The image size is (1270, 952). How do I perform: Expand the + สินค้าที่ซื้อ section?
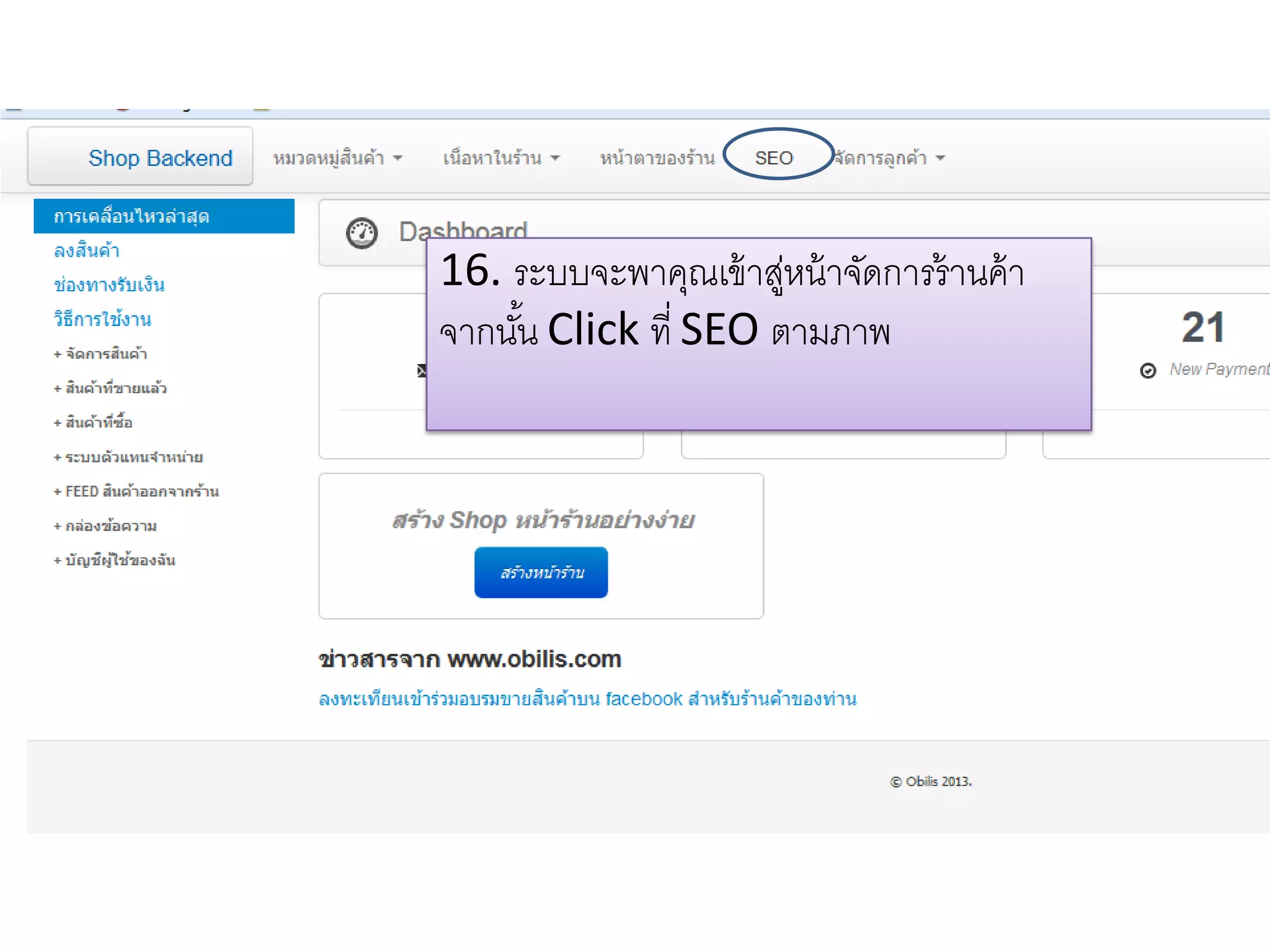coord(93,423)
